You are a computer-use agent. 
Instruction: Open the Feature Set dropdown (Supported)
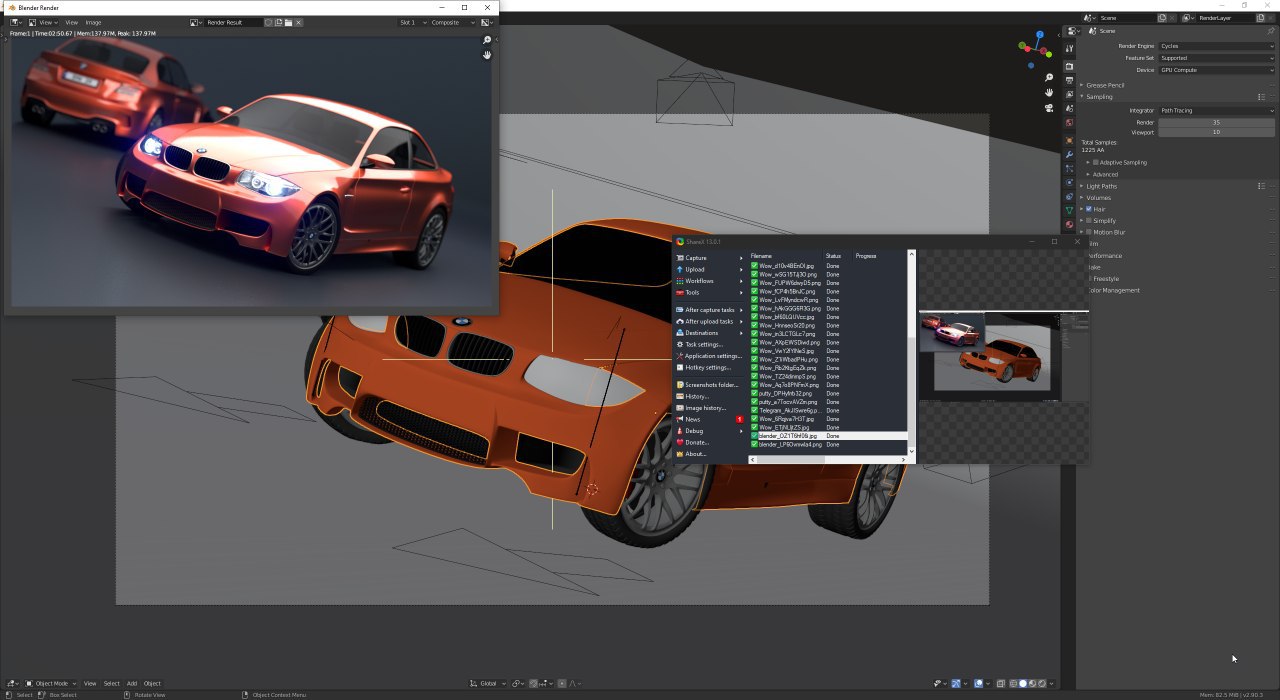[1216, 58]
